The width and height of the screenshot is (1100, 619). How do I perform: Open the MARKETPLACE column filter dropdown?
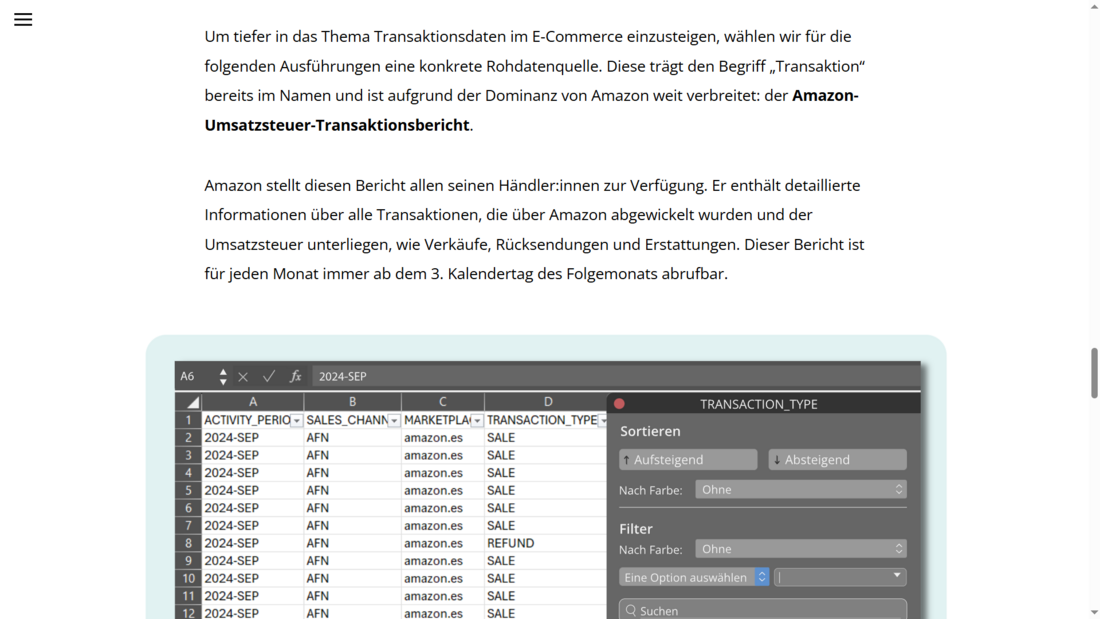tap(477, 421)
